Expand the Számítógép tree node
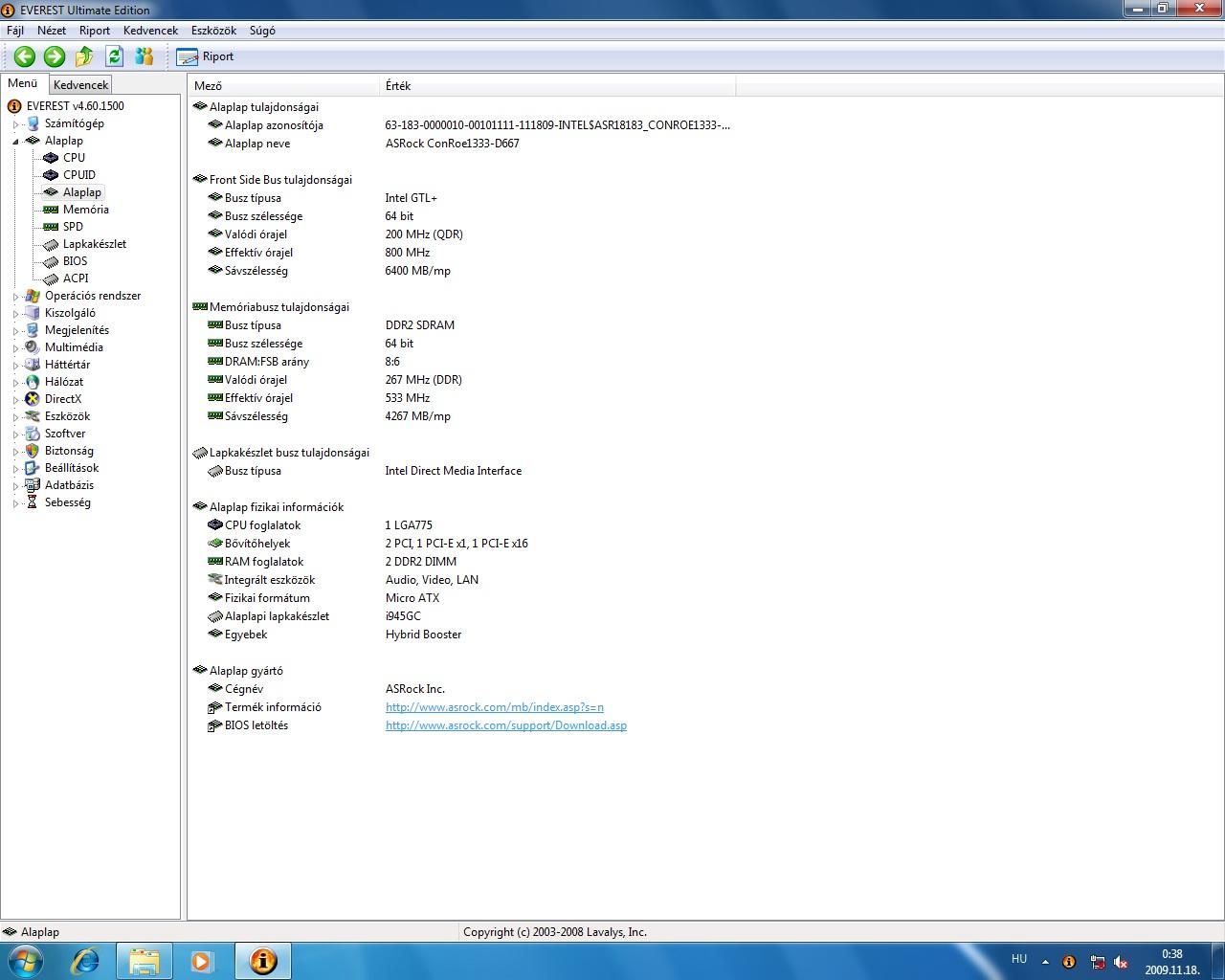 point(16,123)
